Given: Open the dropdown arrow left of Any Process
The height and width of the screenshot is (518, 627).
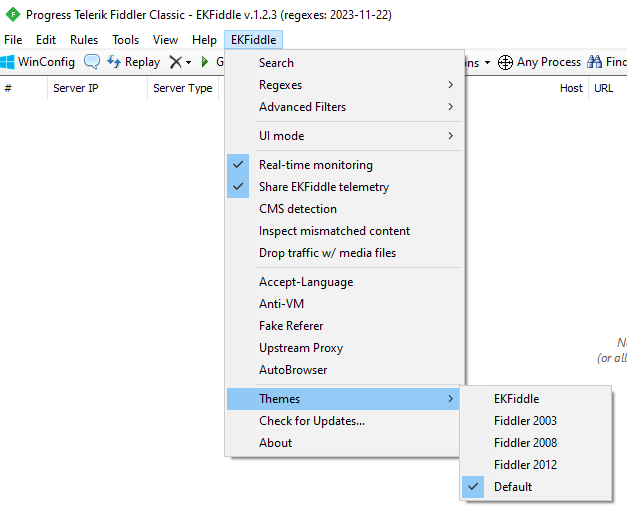Looking at the screenshot, I should [487, 62].
